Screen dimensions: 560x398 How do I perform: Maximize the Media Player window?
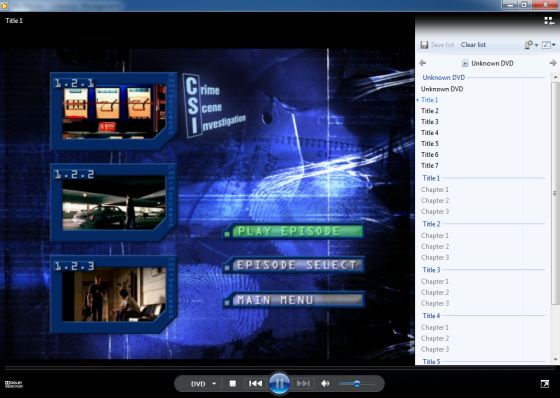point(524,5)
